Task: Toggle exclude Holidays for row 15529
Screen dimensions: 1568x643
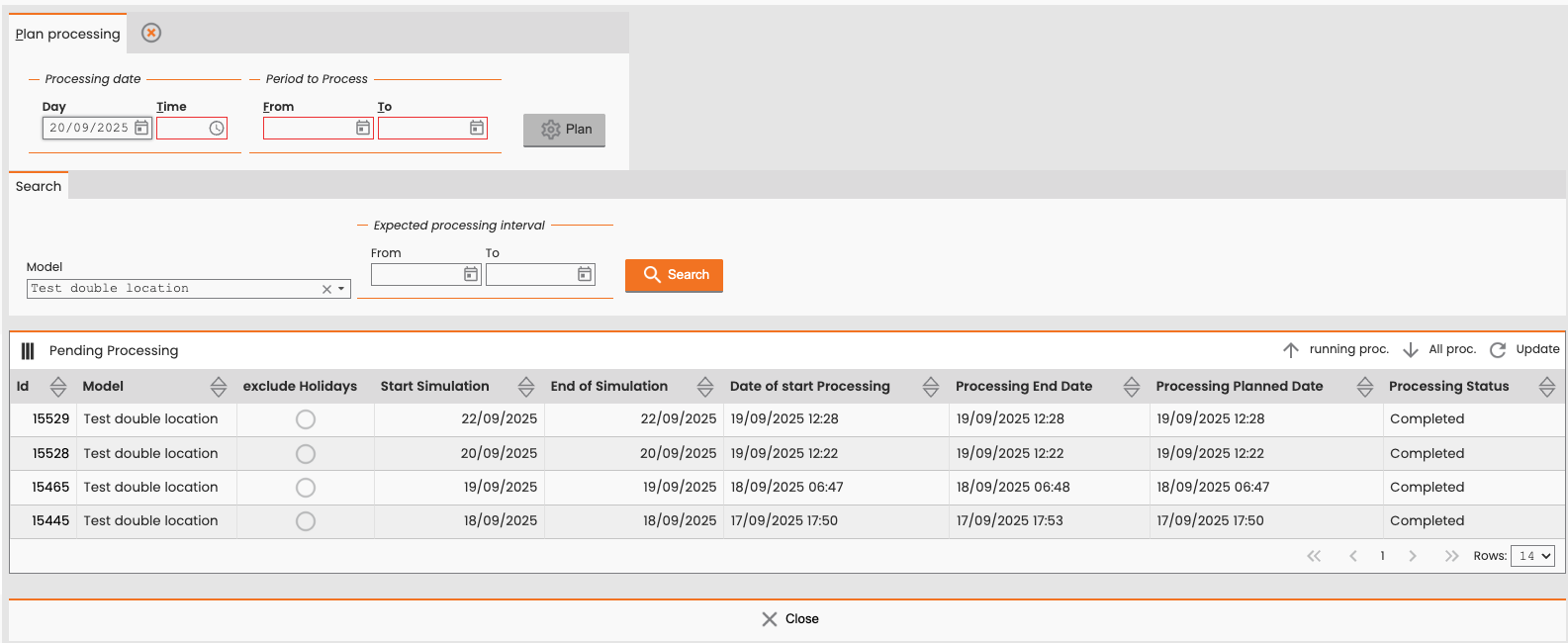Action: (306, 419)
